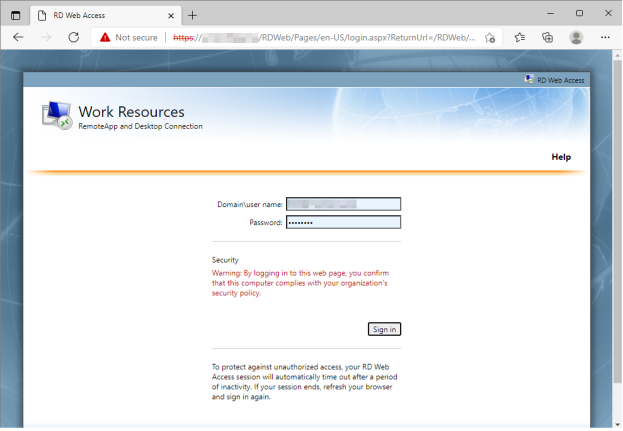Open the Favorites list icon

[520, 37]
